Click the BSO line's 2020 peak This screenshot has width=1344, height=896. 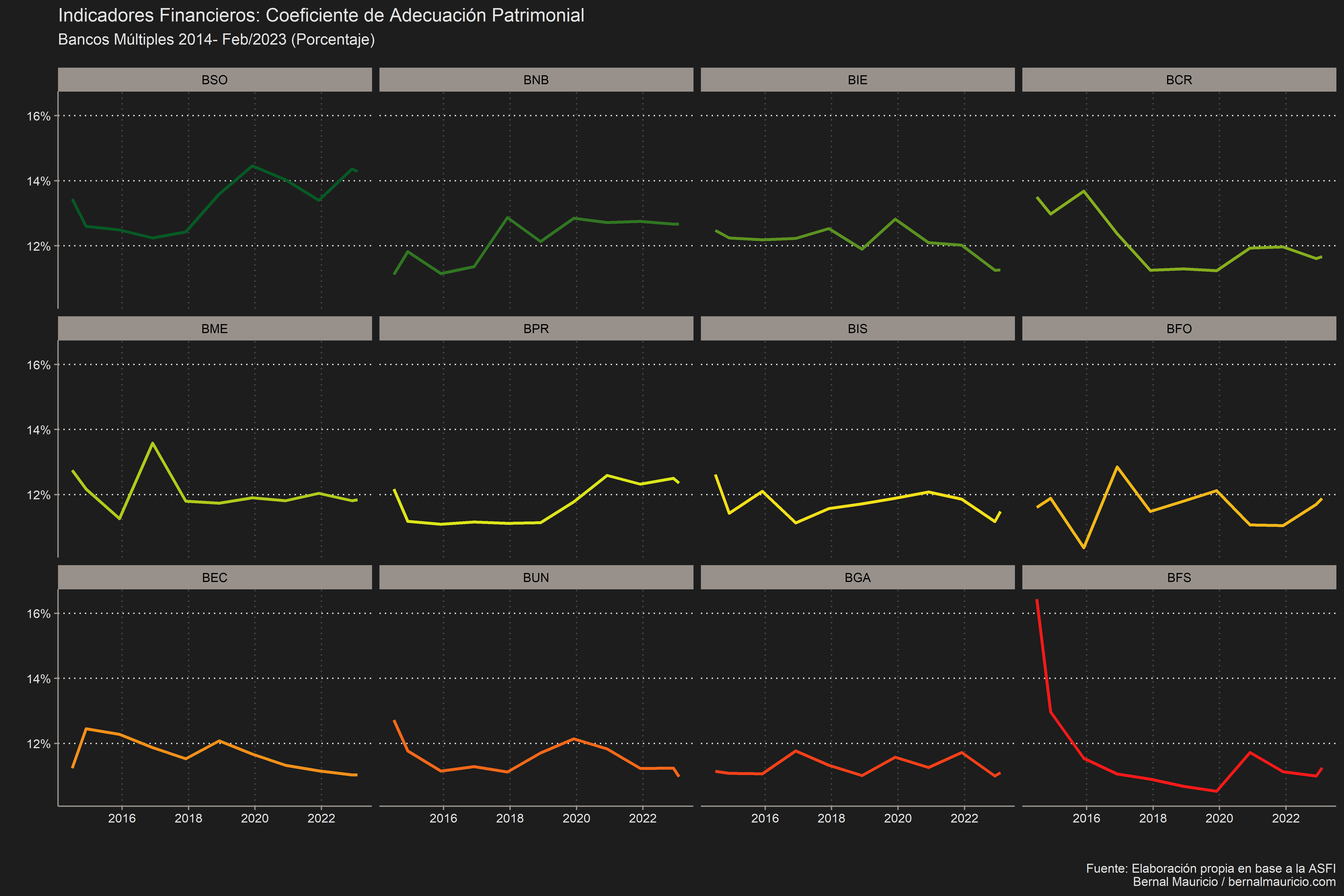pos(253,166)
